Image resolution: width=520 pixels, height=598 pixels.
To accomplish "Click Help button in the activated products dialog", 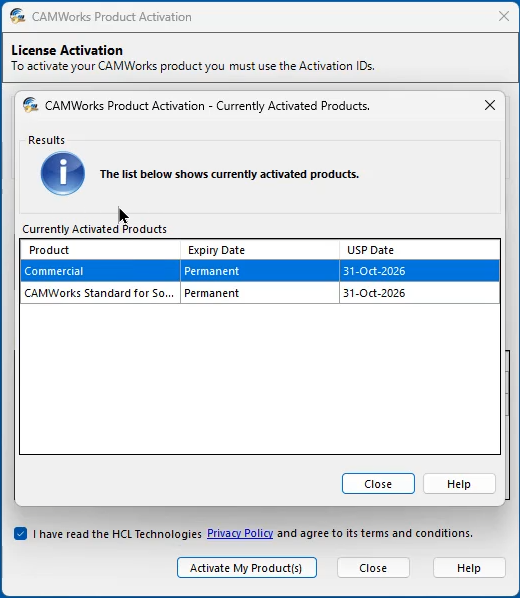I will 459,484.
